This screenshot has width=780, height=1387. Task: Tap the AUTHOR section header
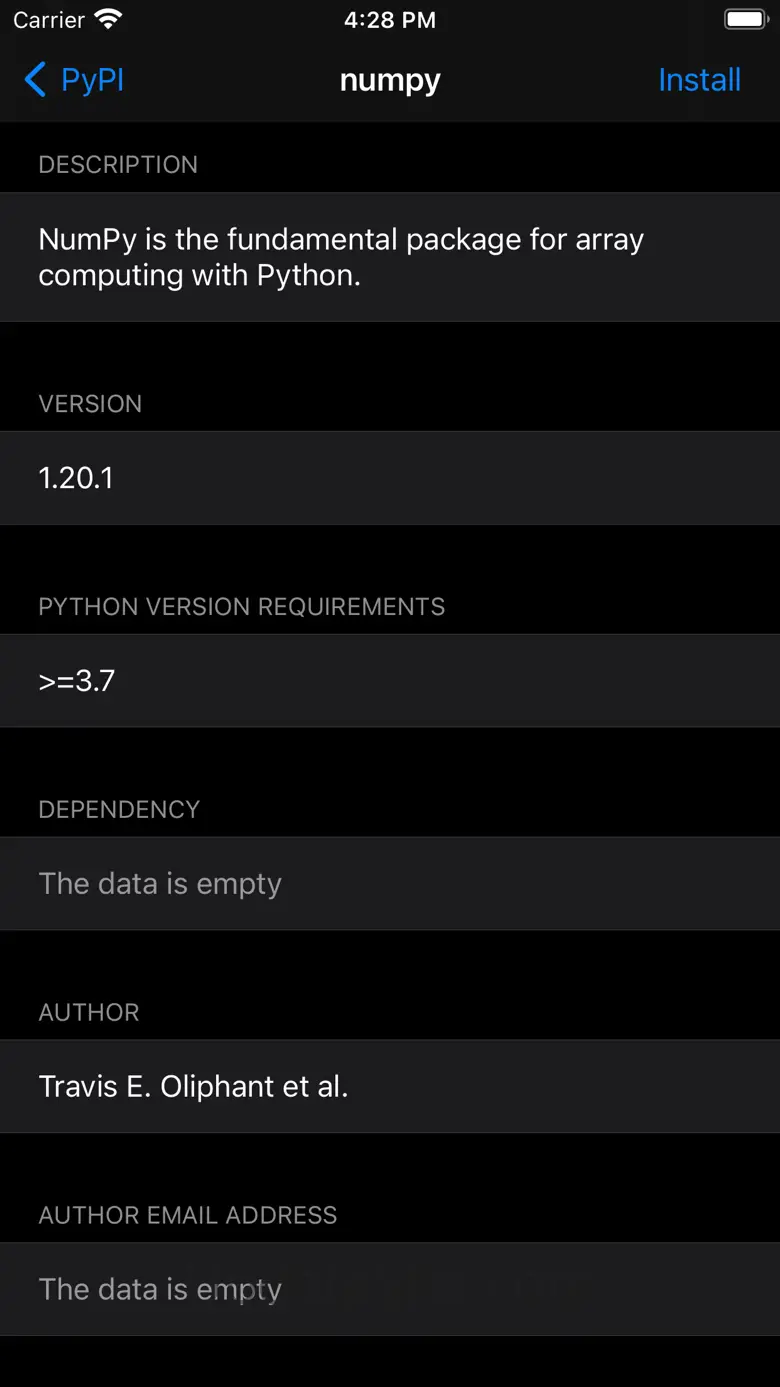point(89,1013)
